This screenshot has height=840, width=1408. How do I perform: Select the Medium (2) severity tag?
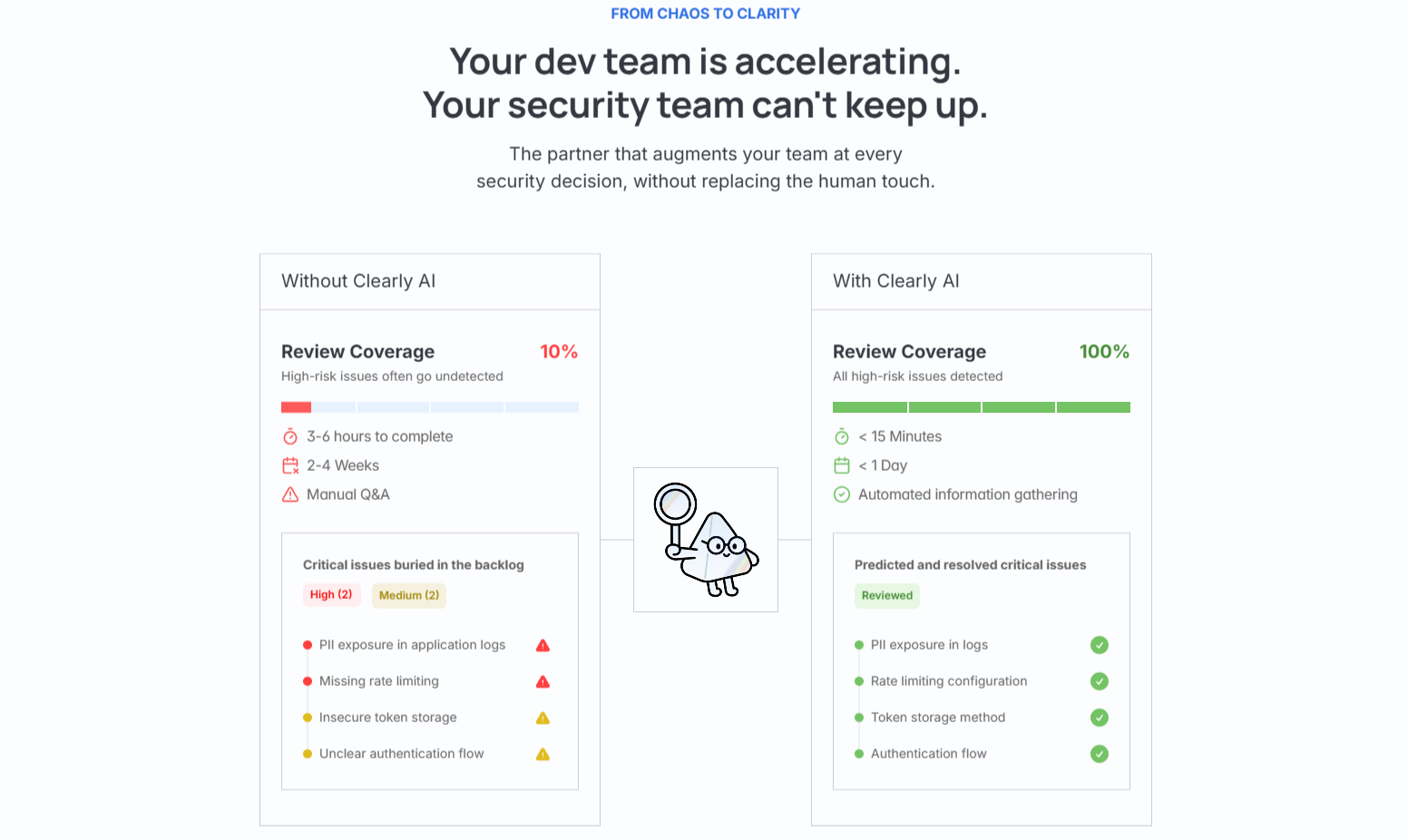[x=409, y=596]
